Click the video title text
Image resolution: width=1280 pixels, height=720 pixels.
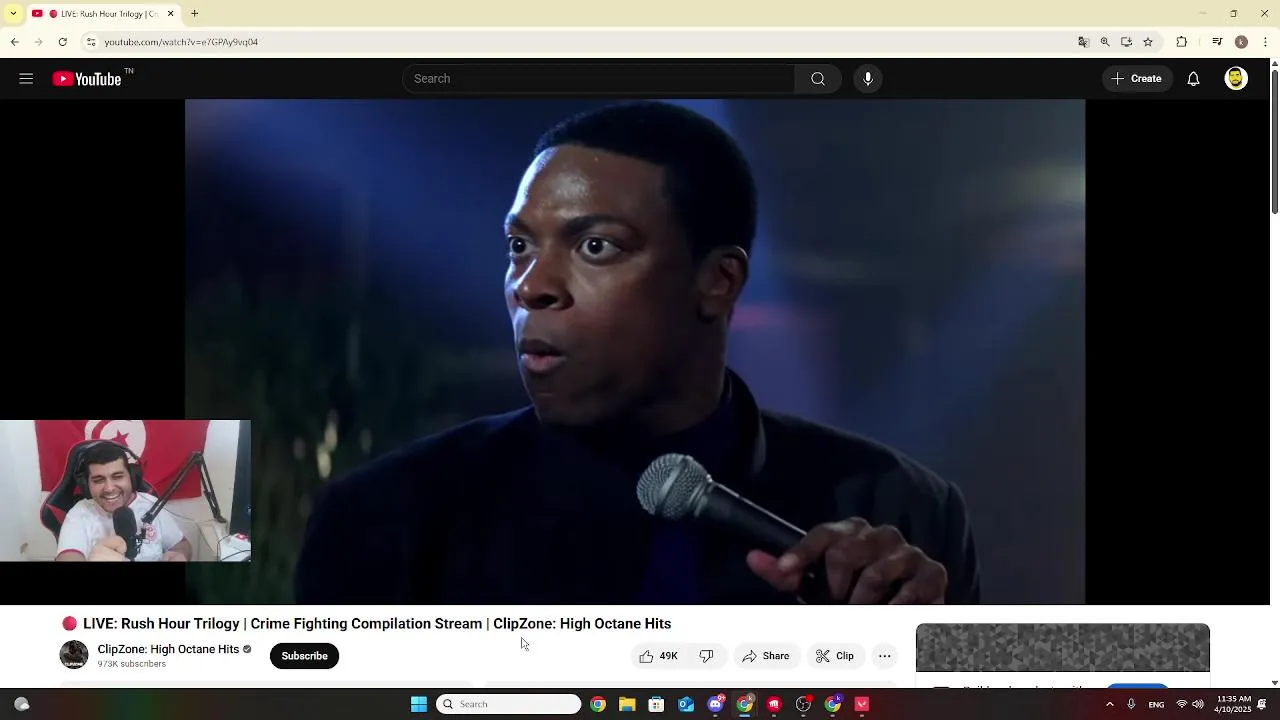coord(377,624)
